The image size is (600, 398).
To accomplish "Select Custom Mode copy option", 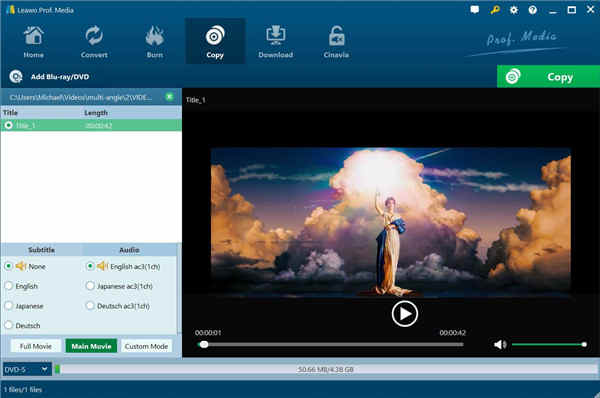I will tap(146, 346).
